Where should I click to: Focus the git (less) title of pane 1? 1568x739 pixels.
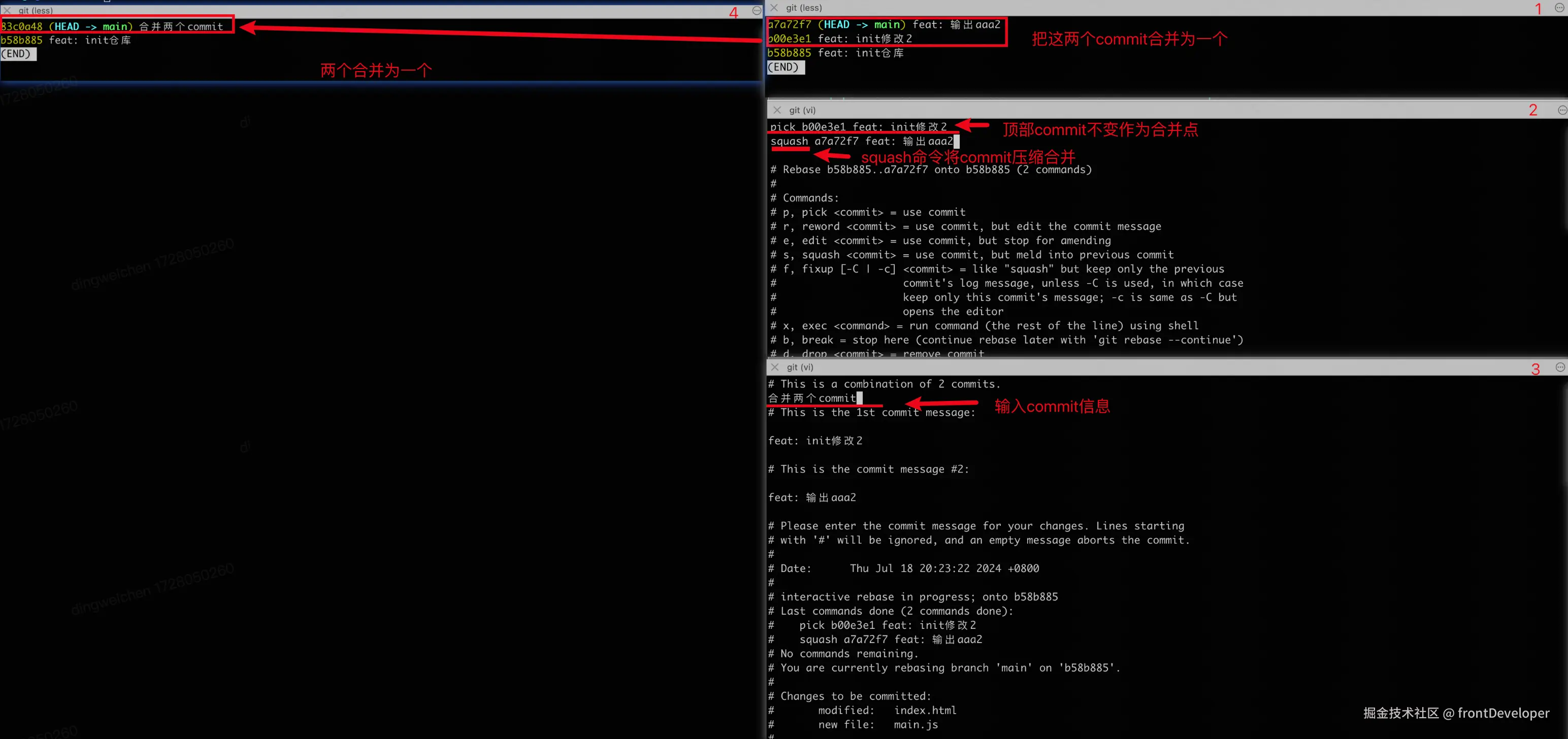point(803,8)
